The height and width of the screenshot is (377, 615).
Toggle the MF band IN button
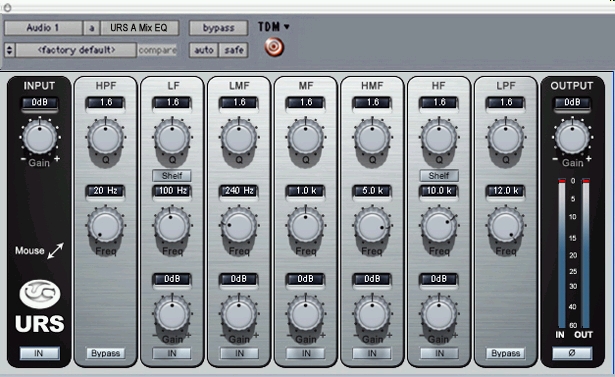coord(306,353)
